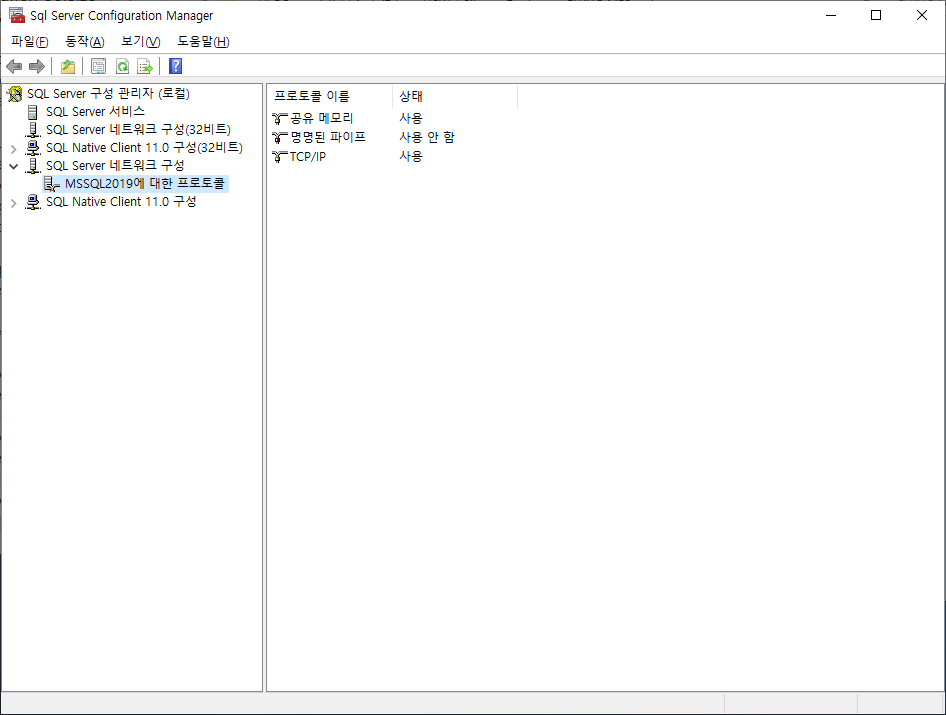Select the SQL Server 서비스 tree item
This screenshot has width=946, height=715.
[95, 112]
